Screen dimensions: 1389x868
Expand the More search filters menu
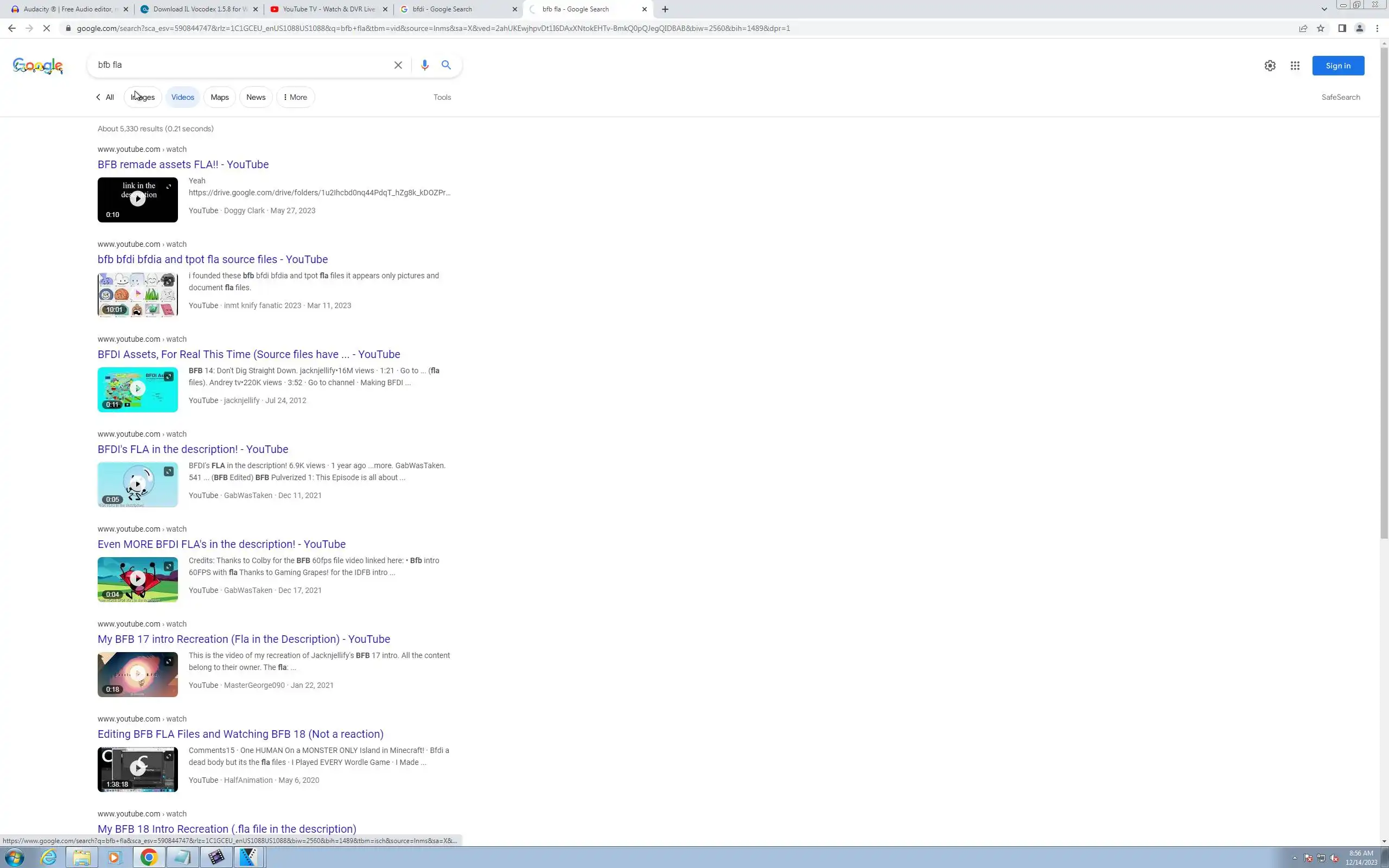coord(296,97)
